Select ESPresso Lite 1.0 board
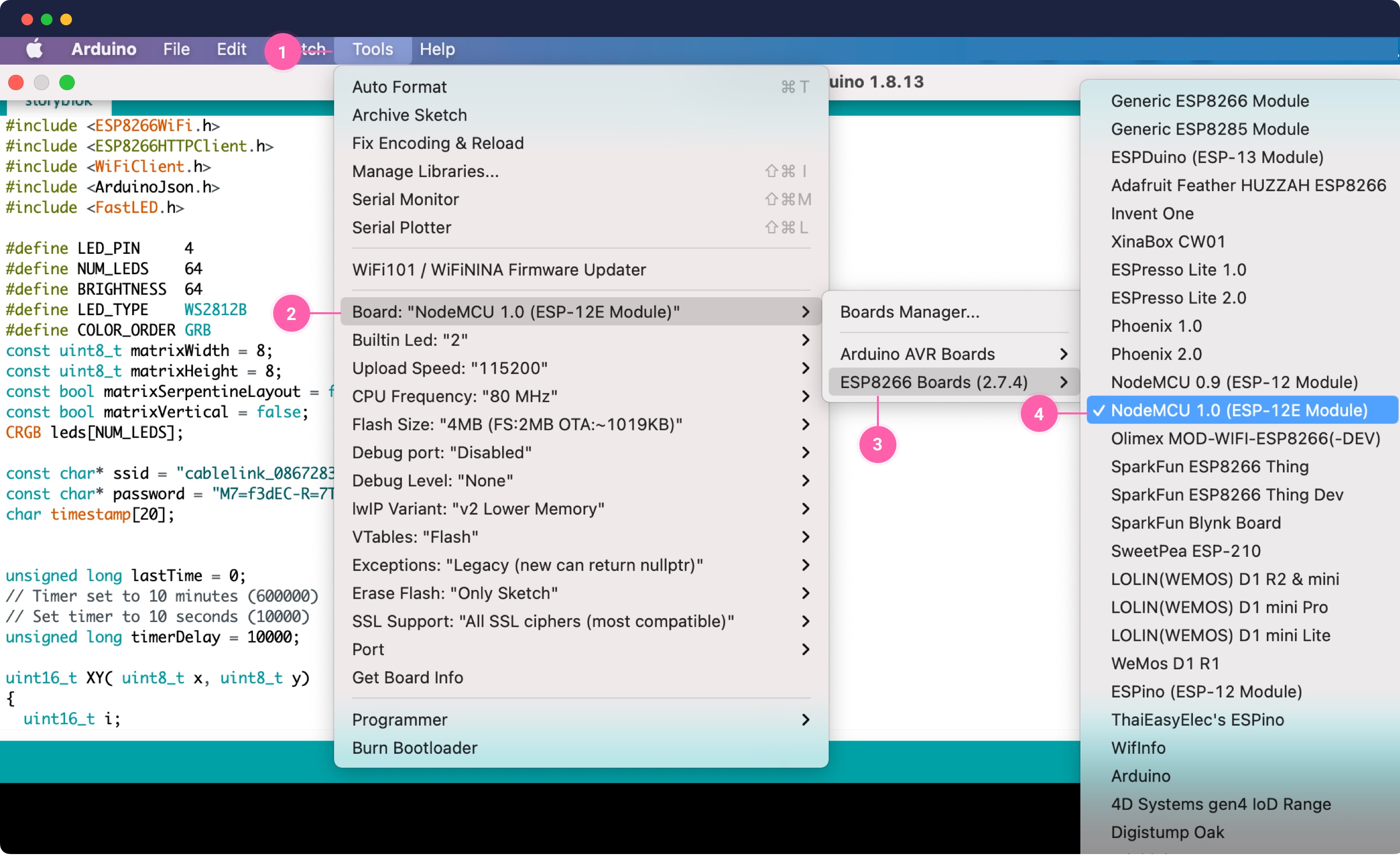The image size is (1400, 856). 1242,270
